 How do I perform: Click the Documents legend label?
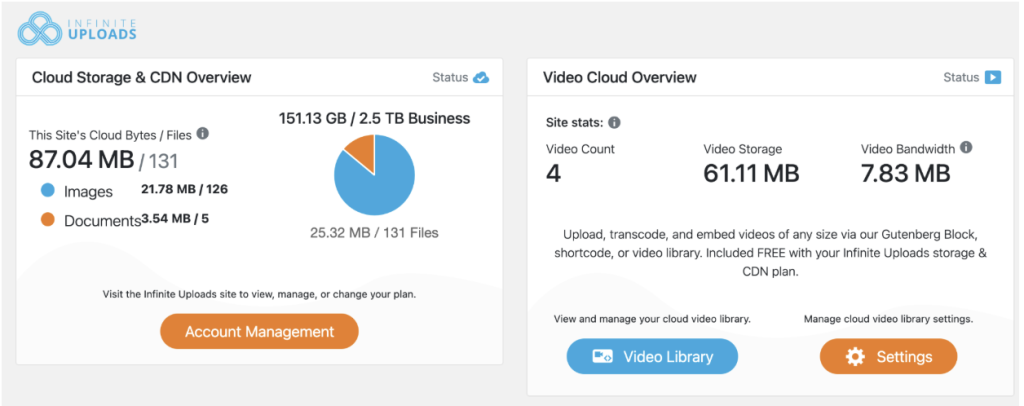click(x=103, y=221)
